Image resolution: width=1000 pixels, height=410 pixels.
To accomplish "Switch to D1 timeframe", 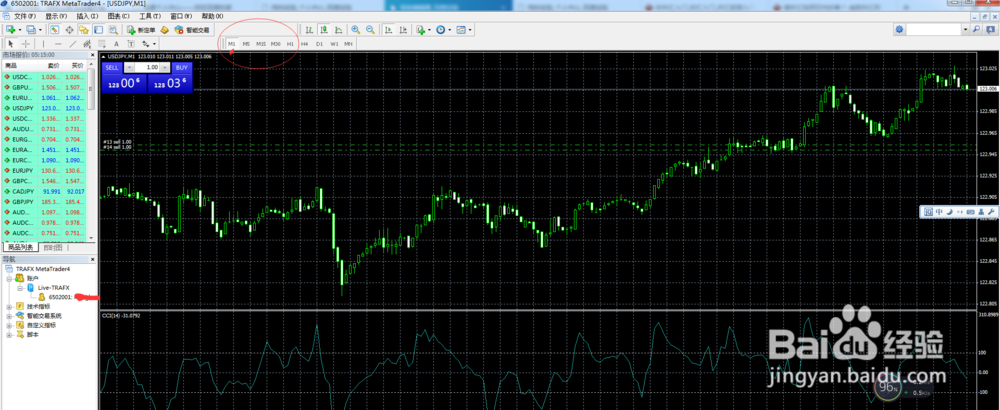I will click(x=320, y=44).
